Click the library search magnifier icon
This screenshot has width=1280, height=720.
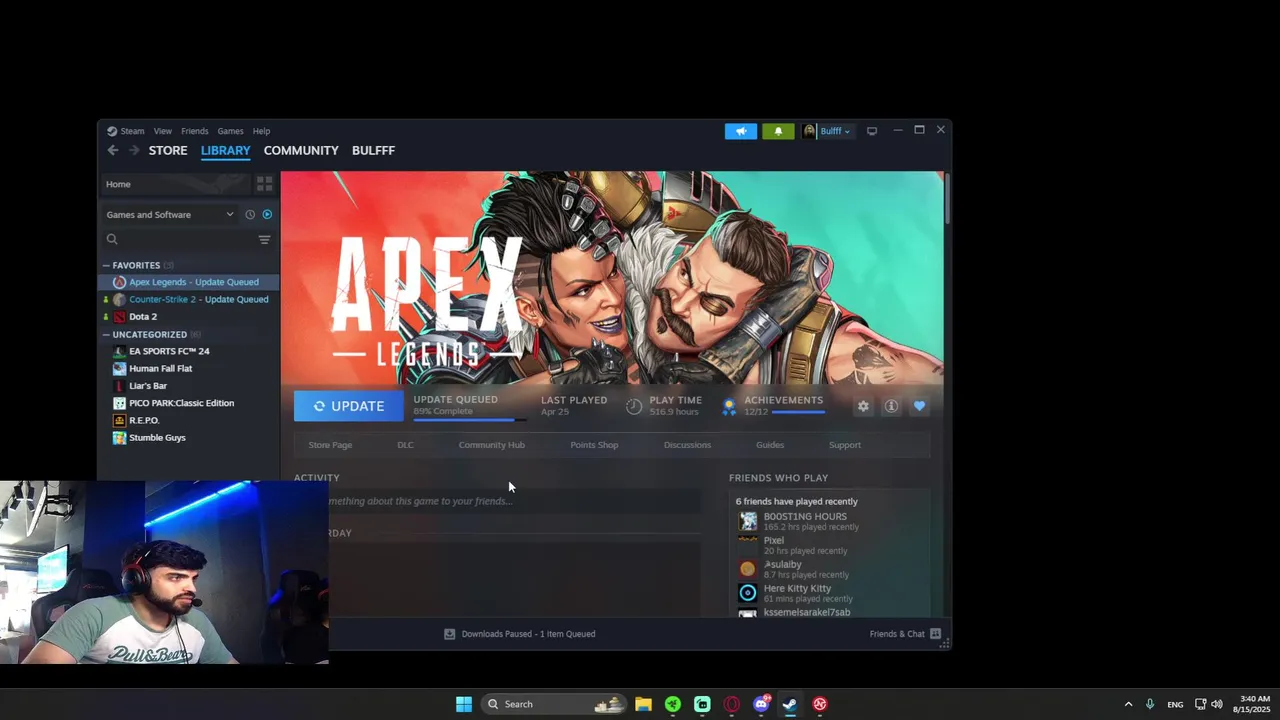point(112,239)
